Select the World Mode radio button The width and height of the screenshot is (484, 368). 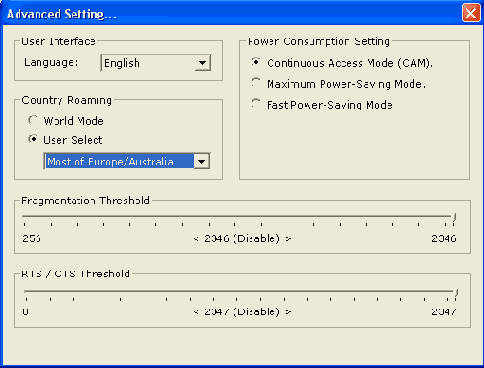33,120
